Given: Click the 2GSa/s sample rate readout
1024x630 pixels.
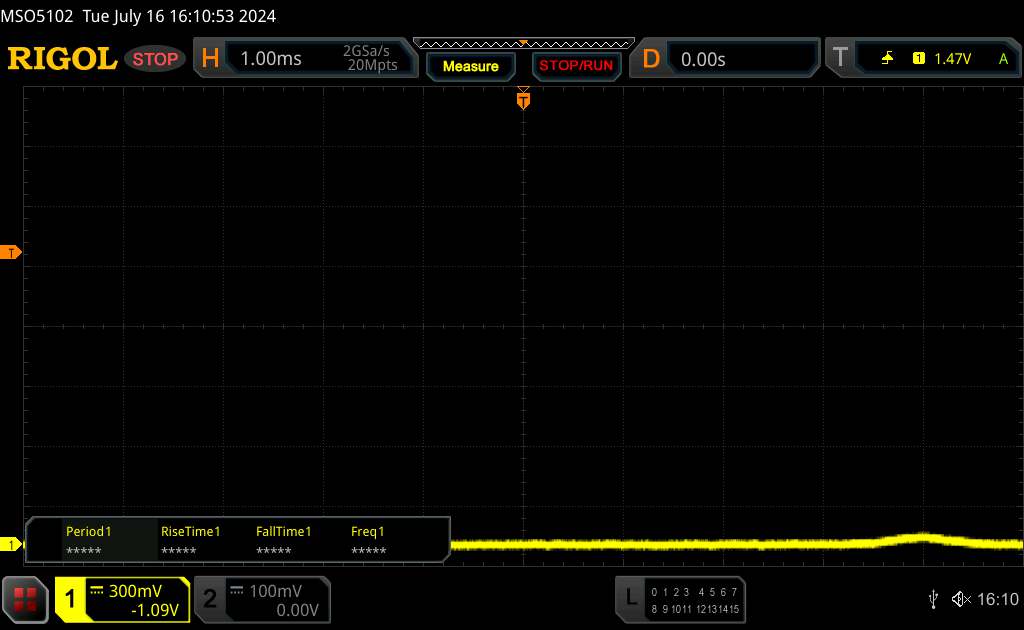Looking at the screenshot, I should tap(366, 51).
